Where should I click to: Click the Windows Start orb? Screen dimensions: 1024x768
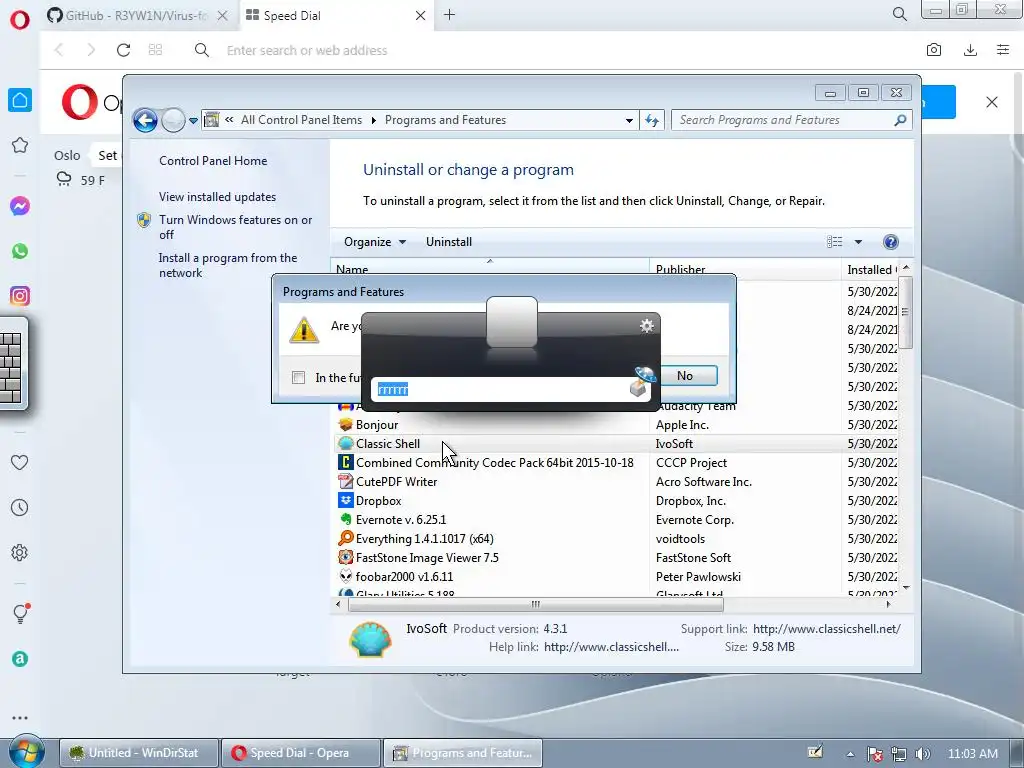(x=26, y=752)
